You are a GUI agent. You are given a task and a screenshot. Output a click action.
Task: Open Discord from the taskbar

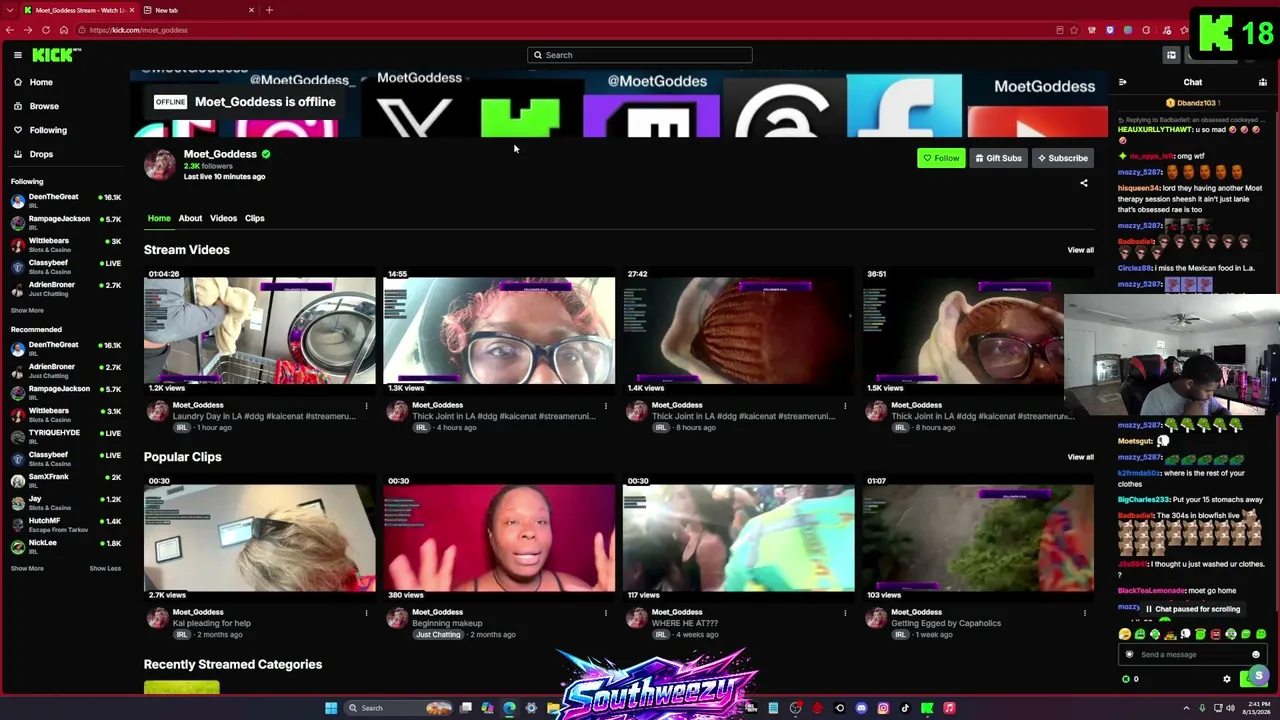tap(861, 708)
